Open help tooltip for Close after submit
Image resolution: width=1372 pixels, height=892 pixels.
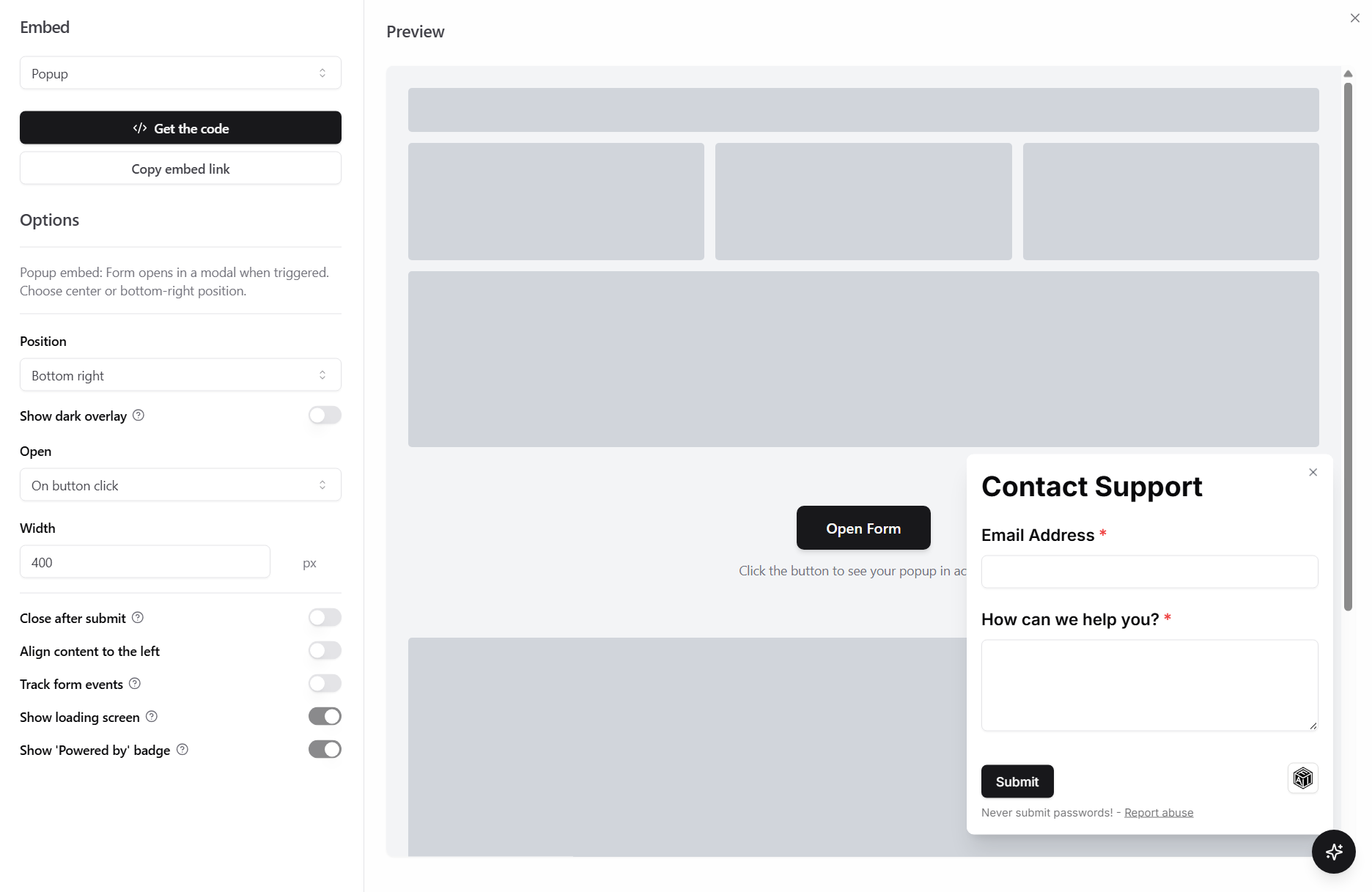pyautogui.click(x=138, y=618)
